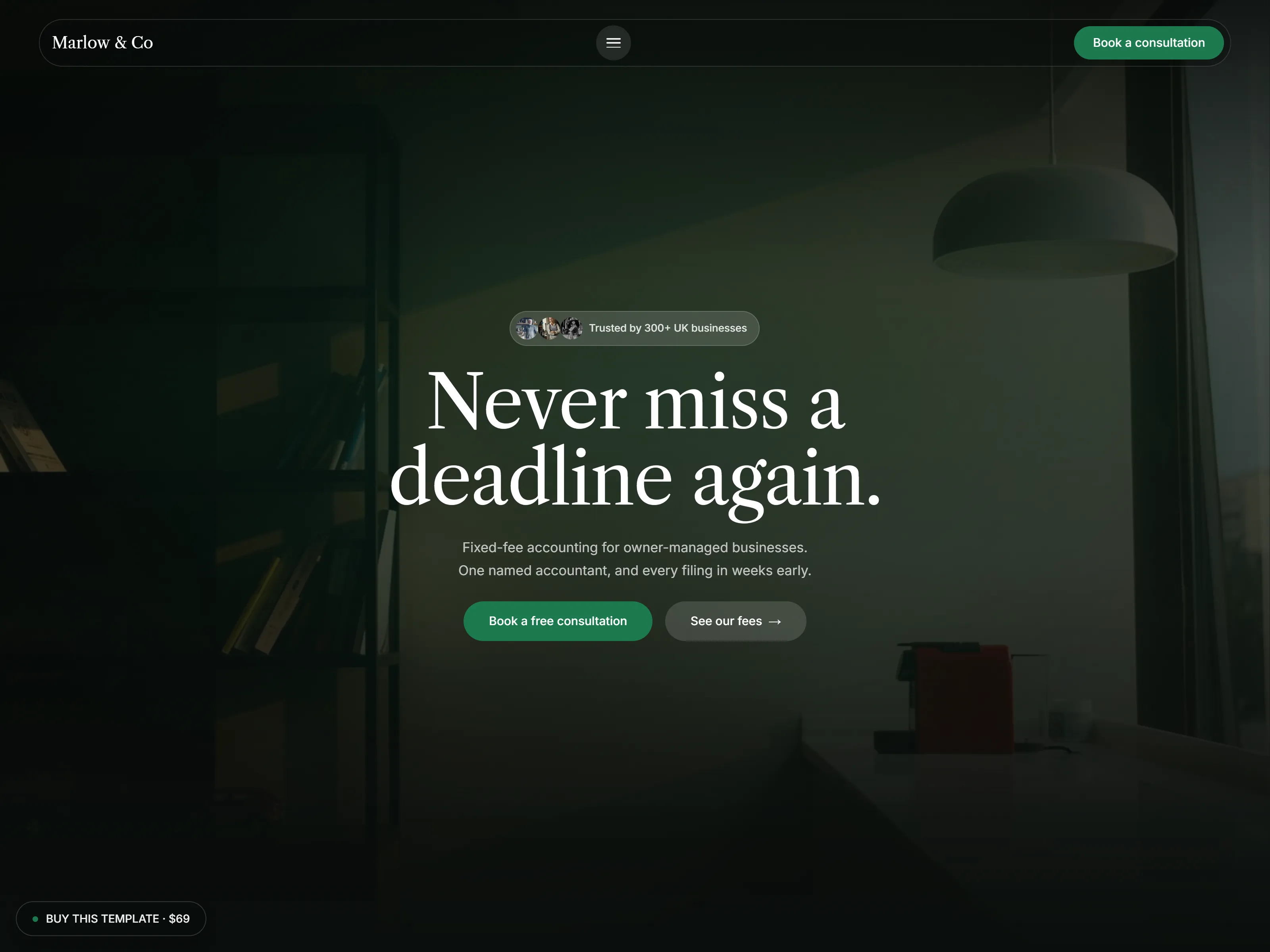
Task: Click the first avatar in trust badge
Action: [x=526, y=328]
